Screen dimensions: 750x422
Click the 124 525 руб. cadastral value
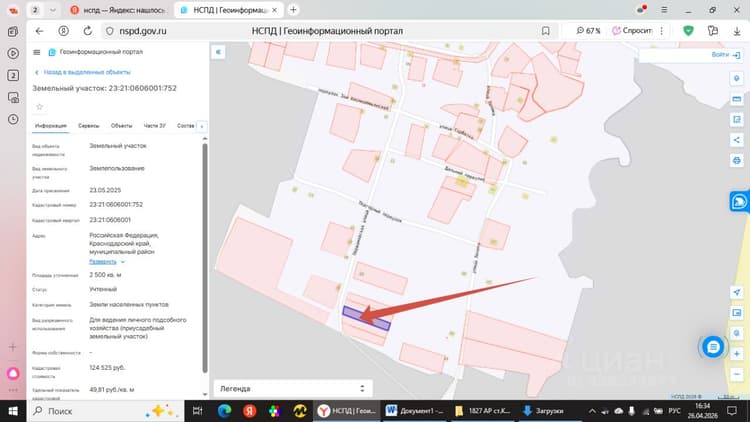pyautogui.click(x=107, y=368)
